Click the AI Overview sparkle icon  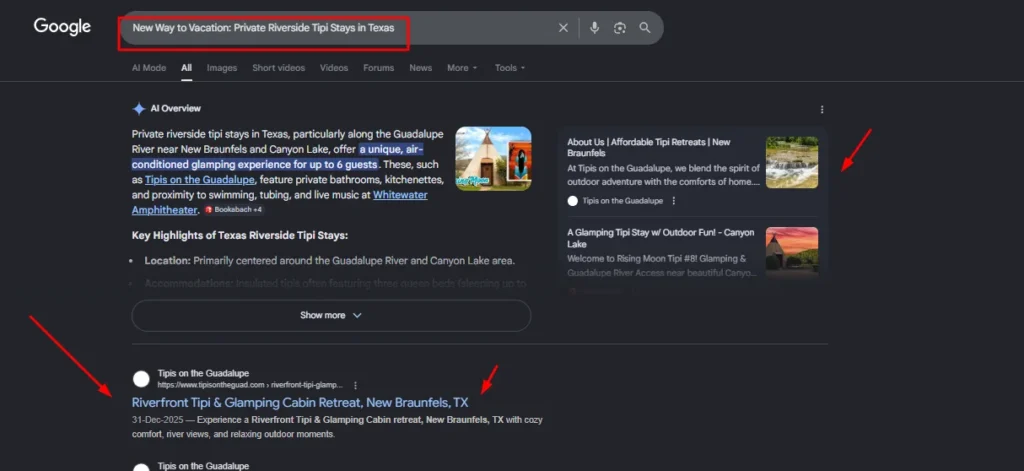(x=138, y=108)
